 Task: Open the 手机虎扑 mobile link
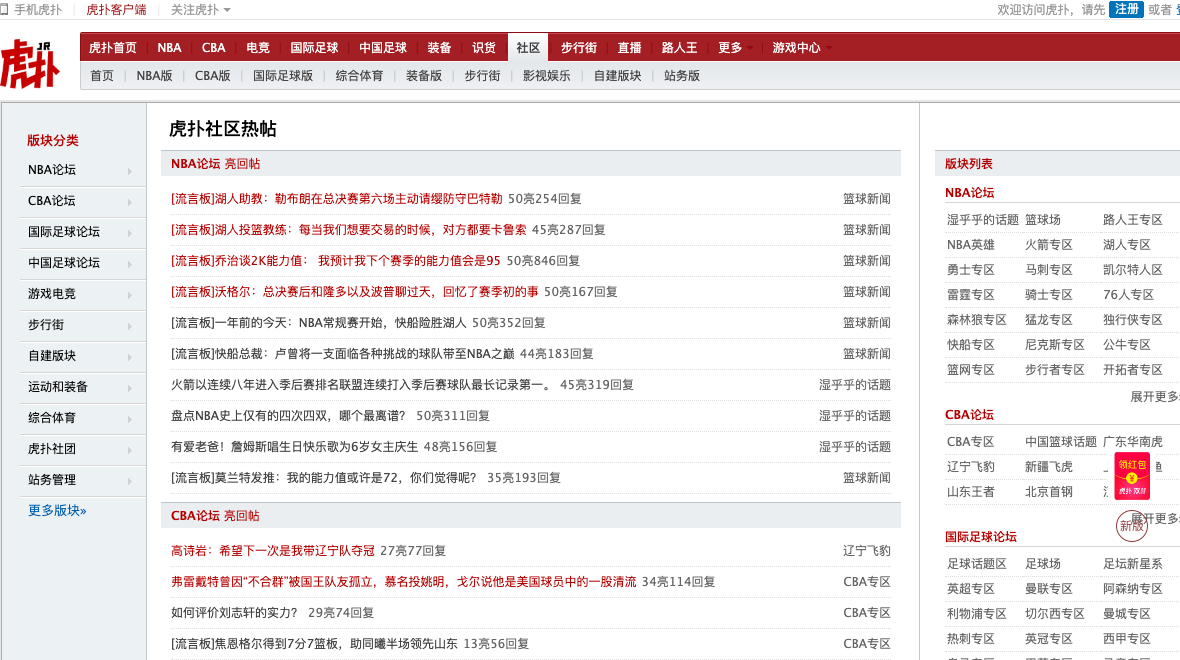(x=32, y=10)
